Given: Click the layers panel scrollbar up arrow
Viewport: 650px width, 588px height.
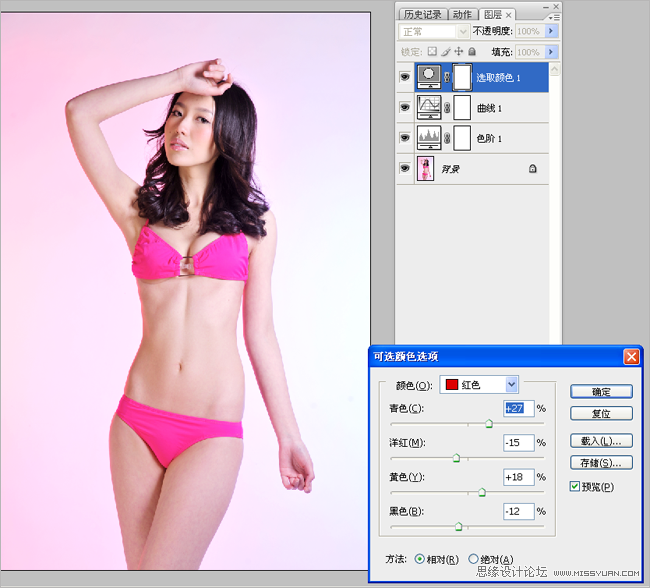Looking at the screenshot, I should coord(555,69).
